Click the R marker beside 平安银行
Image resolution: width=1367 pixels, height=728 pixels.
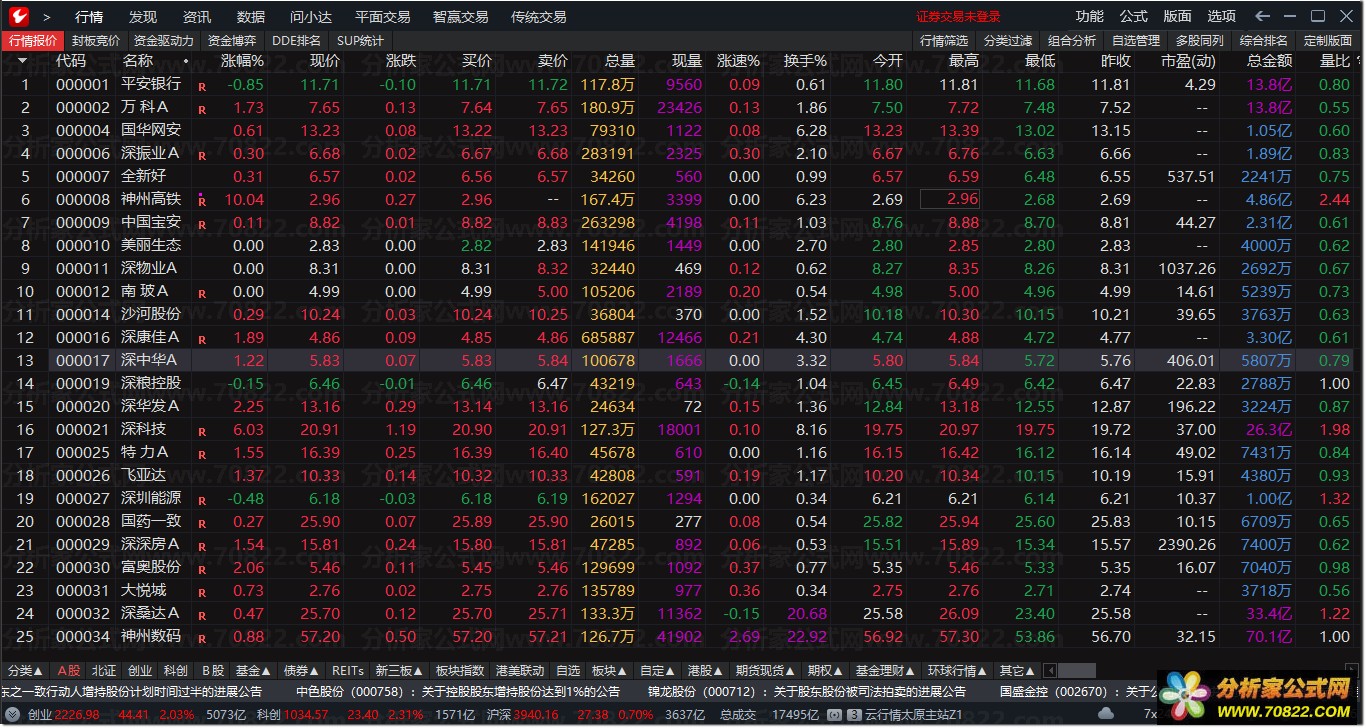pyautogui.click(x=203, y=86)
